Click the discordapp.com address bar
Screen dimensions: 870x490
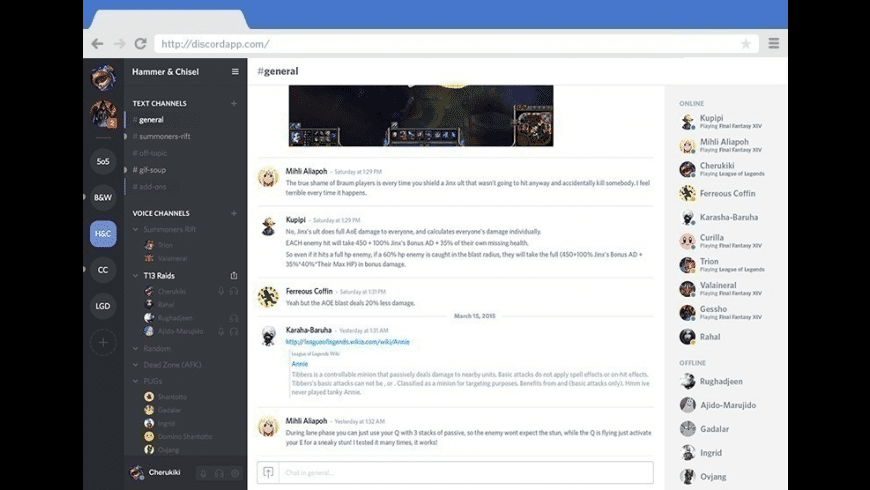point(456,44)
